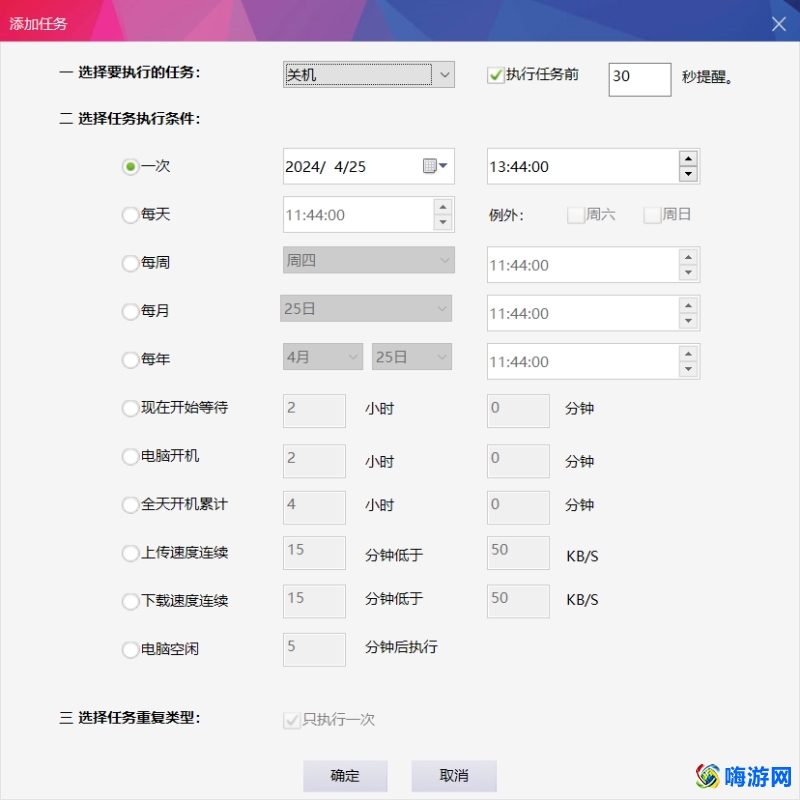
Task: Click the 5 minutes field in 电脑空闲
Action: coord(314,649)
